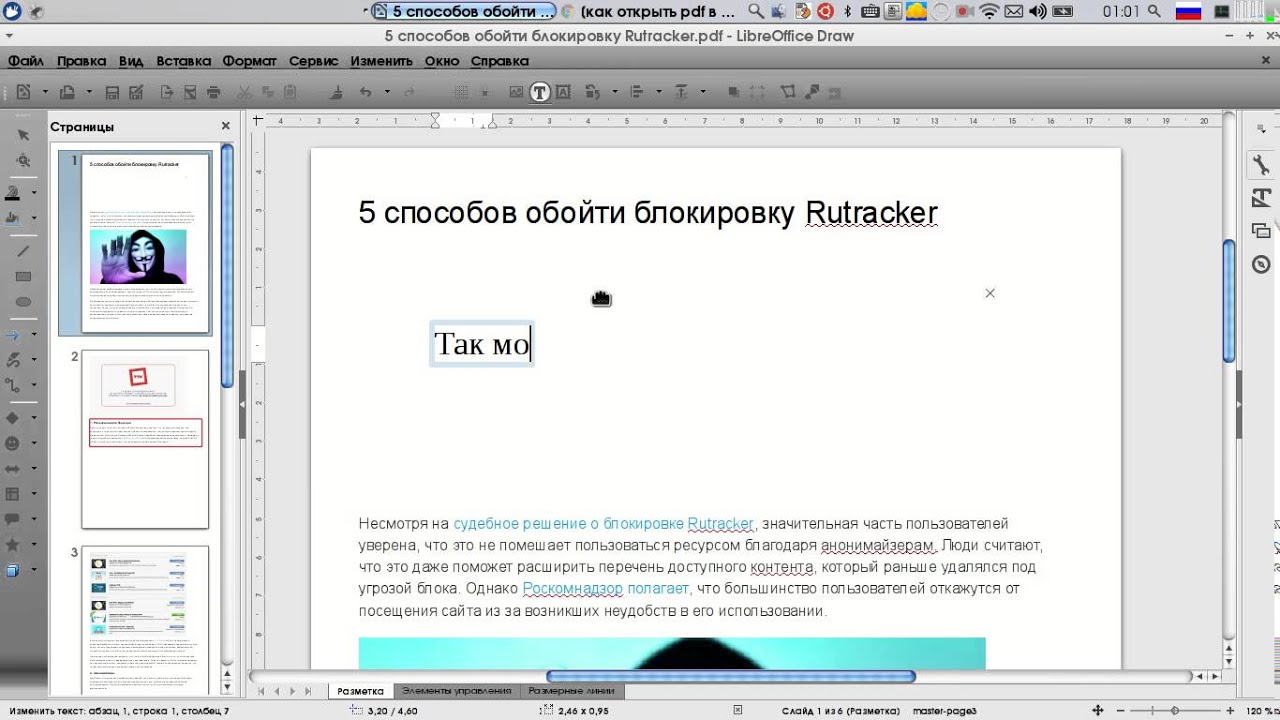1280x720 pixels.
Task: Expand the Basic shapes dropdown arrow
Action: coord(34,418)
